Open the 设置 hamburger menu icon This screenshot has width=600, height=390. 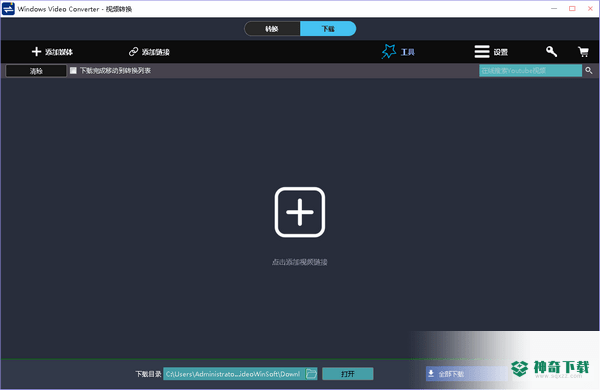[482, 52]
